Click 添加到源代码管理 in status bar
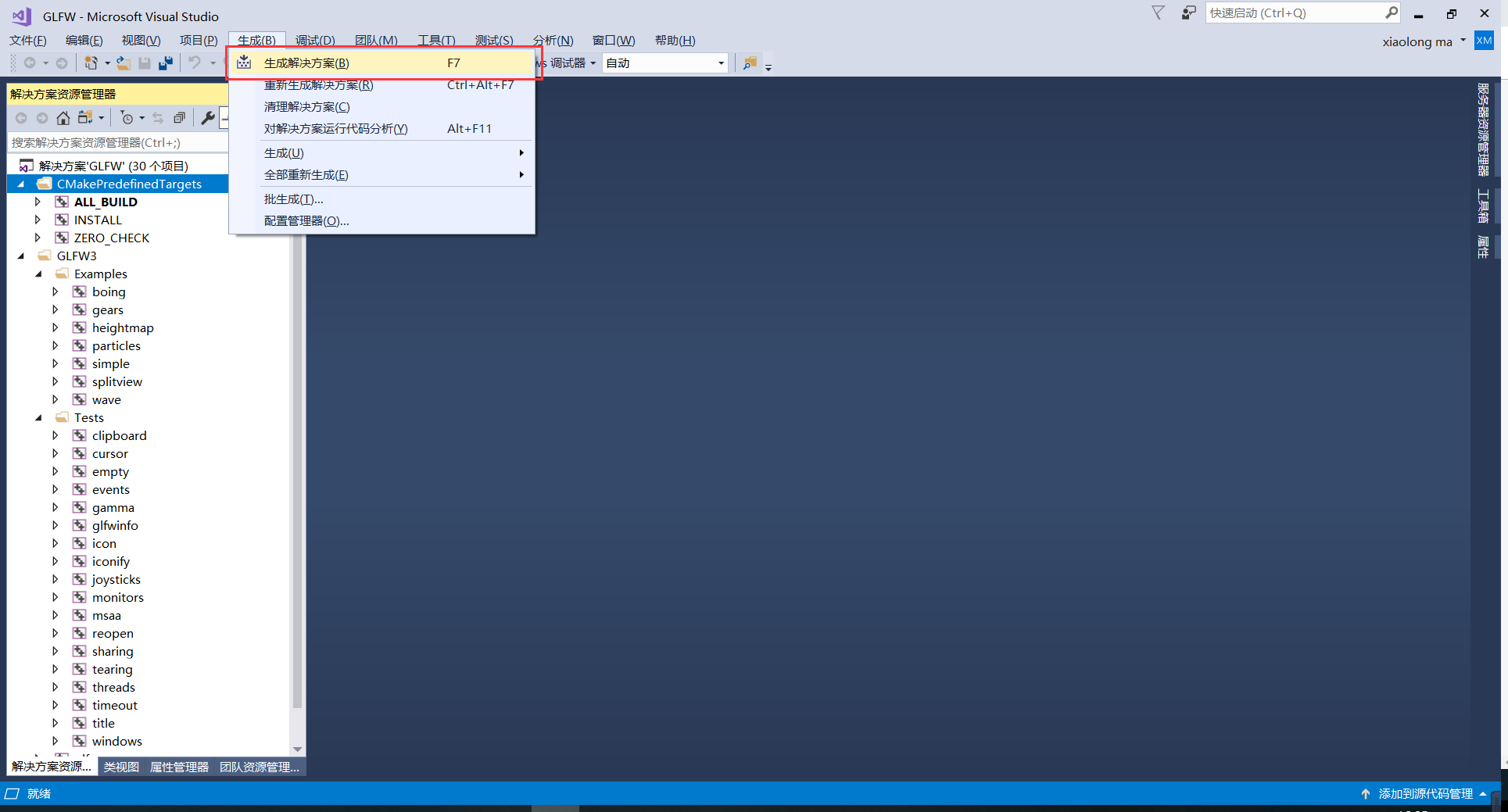This screenshot has width=1508, height=812. pyautogui.click(x=1426, y=793)
